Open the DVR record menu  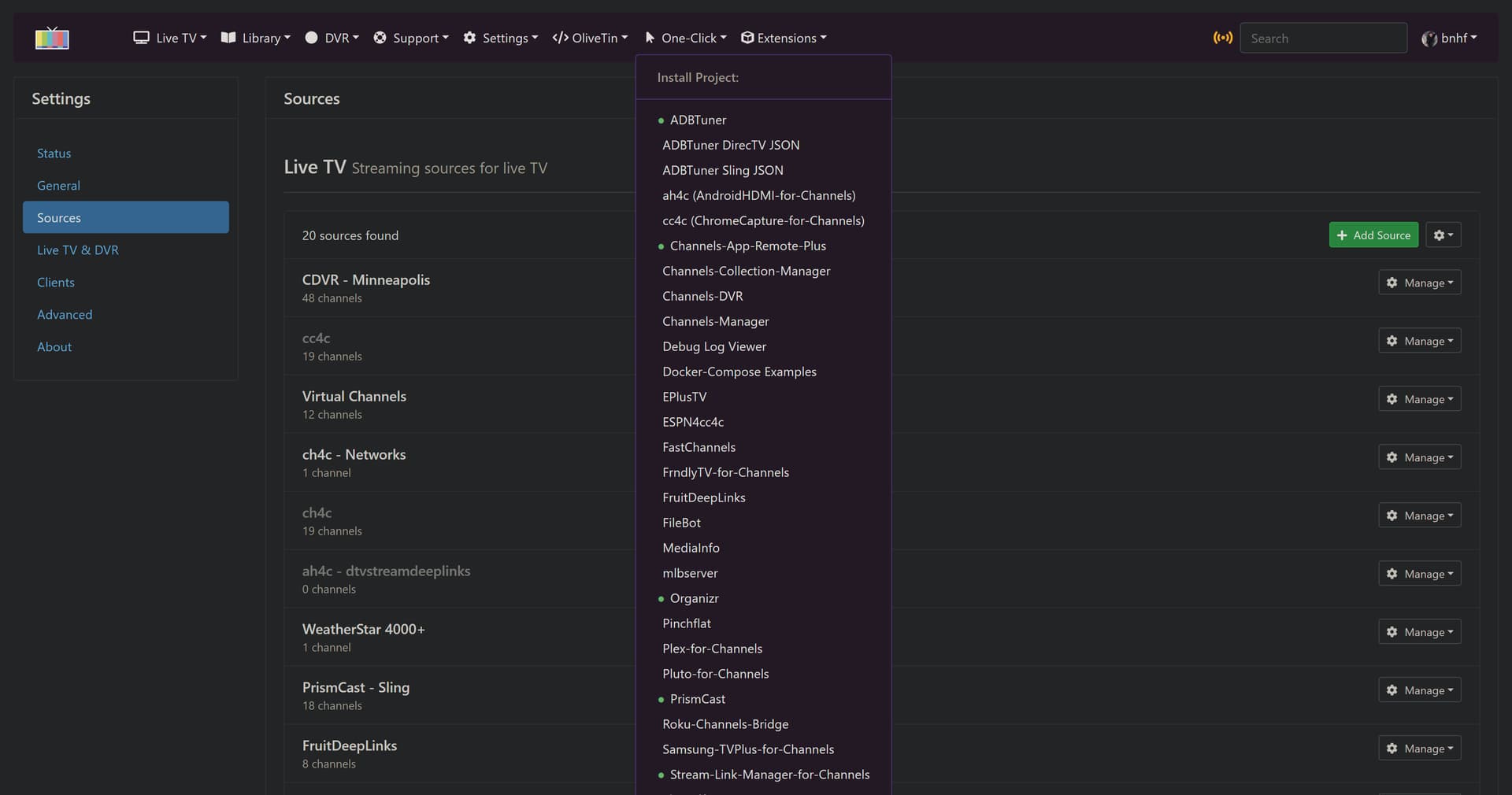point(332,38)
